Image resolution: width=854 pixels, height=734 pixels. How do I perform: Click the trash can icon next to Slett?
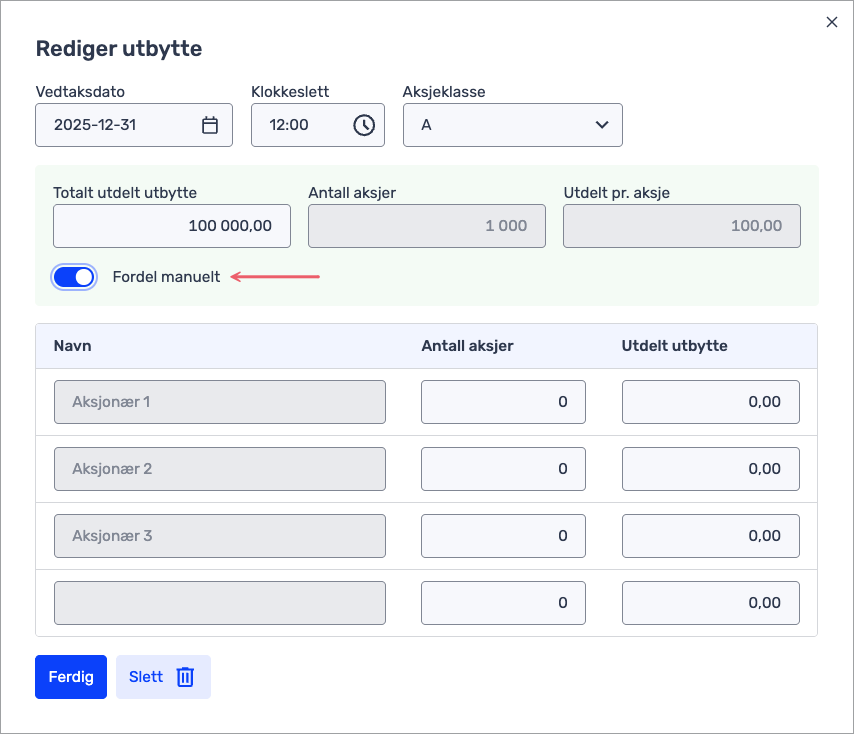tap(185, 677)
